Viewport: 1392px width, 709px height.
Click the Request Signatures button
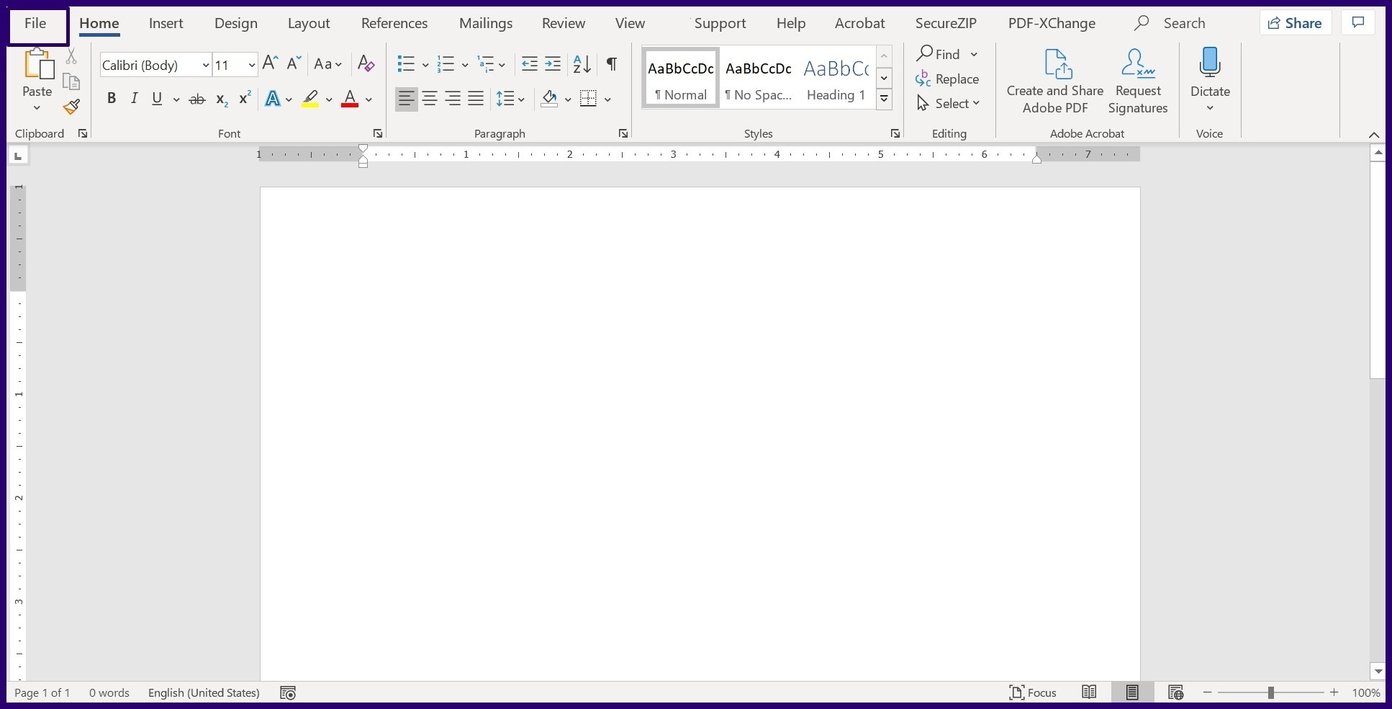[1137, 80]
